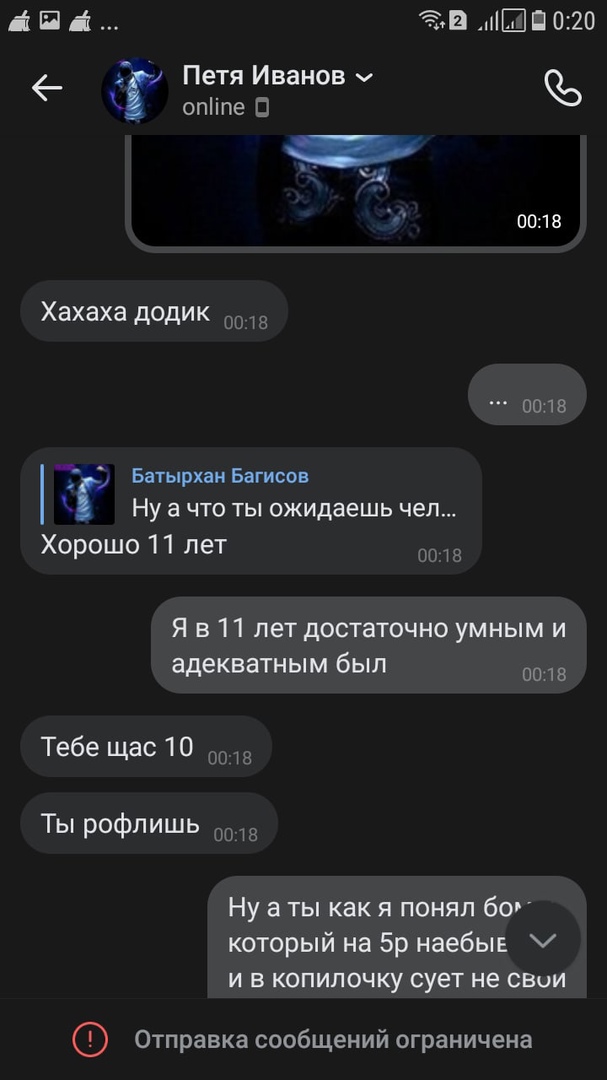Screen dimensions: 607x1080
Task: Jump to latest messages with down-chevron button
Action: 543,939
